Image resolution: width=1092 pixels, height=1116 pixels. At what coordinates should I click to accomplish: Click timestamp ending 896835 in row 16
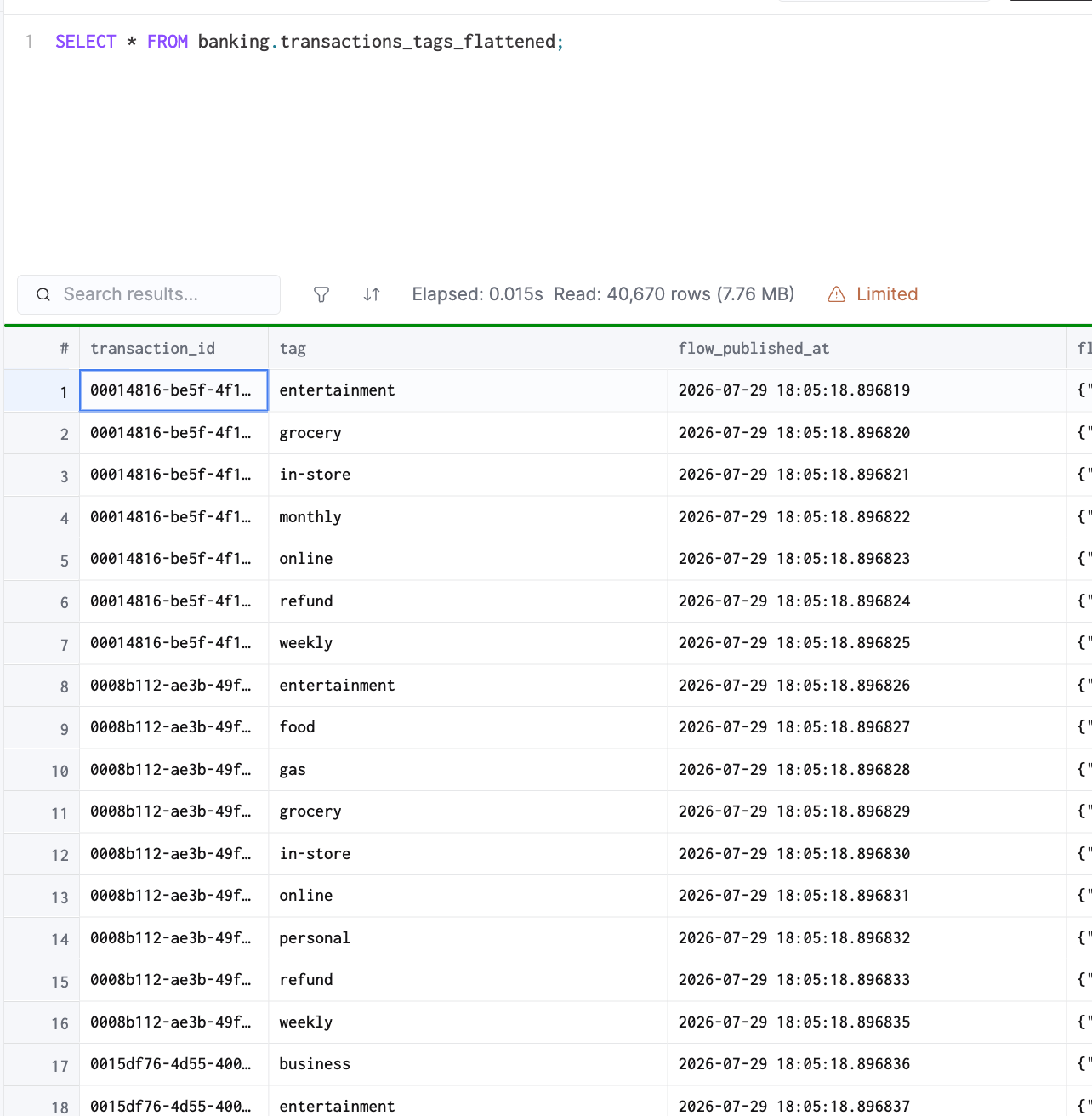coord(794,1022)
